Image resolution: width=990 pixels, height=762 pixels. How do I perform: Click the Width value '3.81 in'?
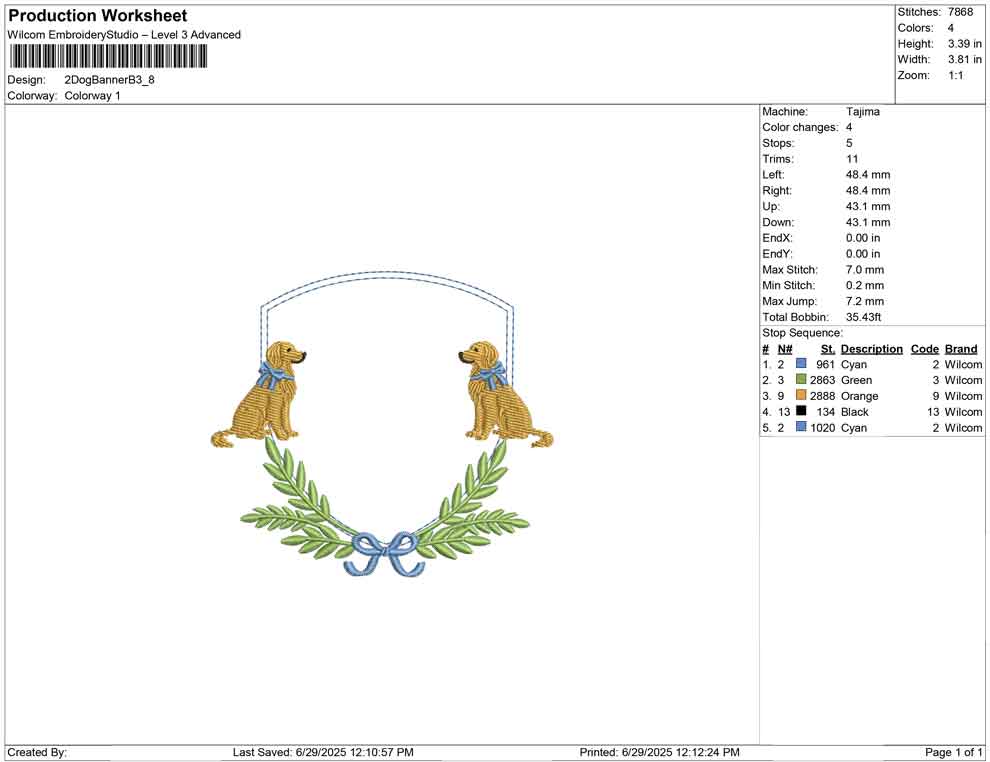click(965, 59)
